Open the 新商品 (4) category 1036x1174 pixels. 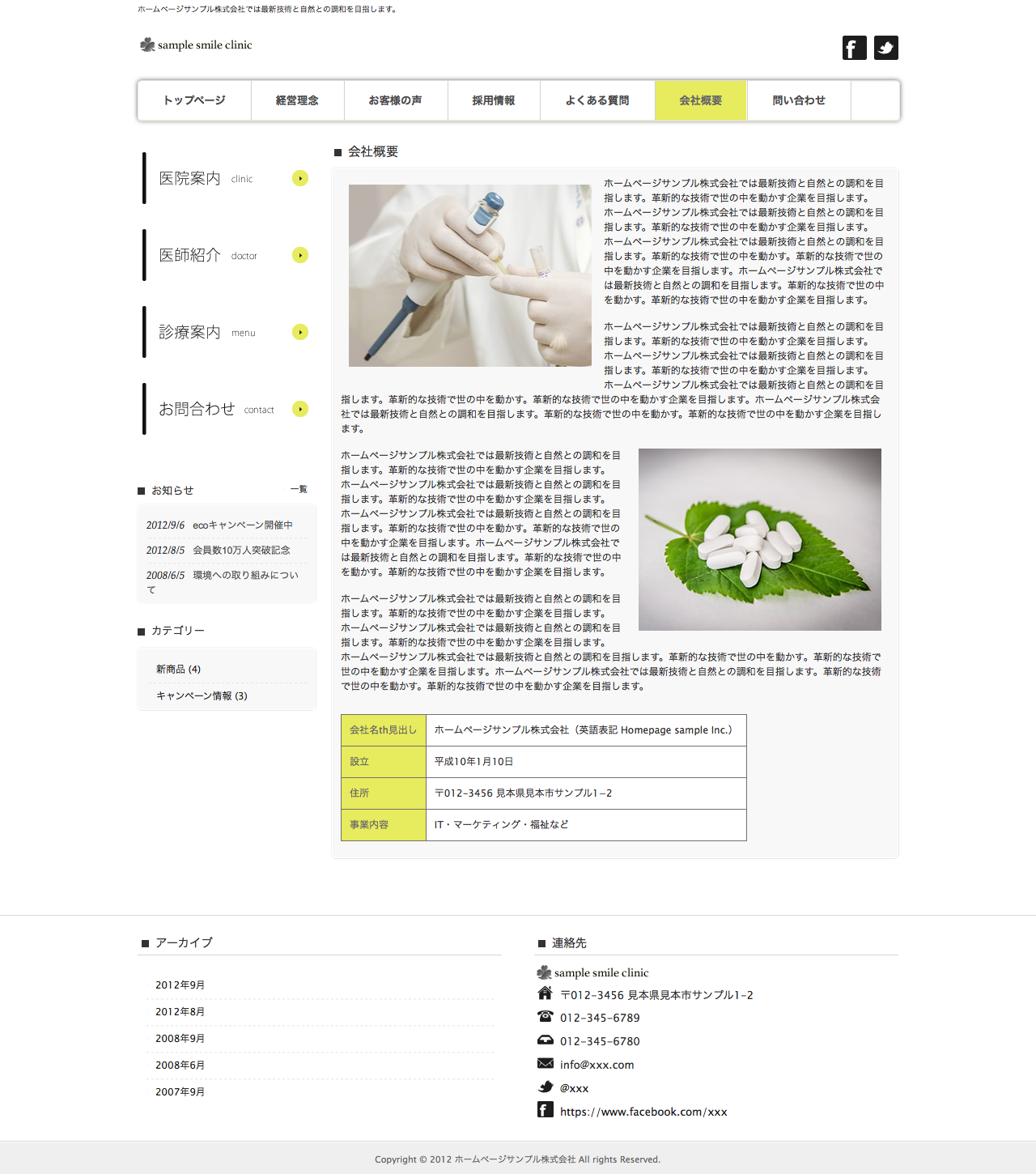[x=178, y=670]
